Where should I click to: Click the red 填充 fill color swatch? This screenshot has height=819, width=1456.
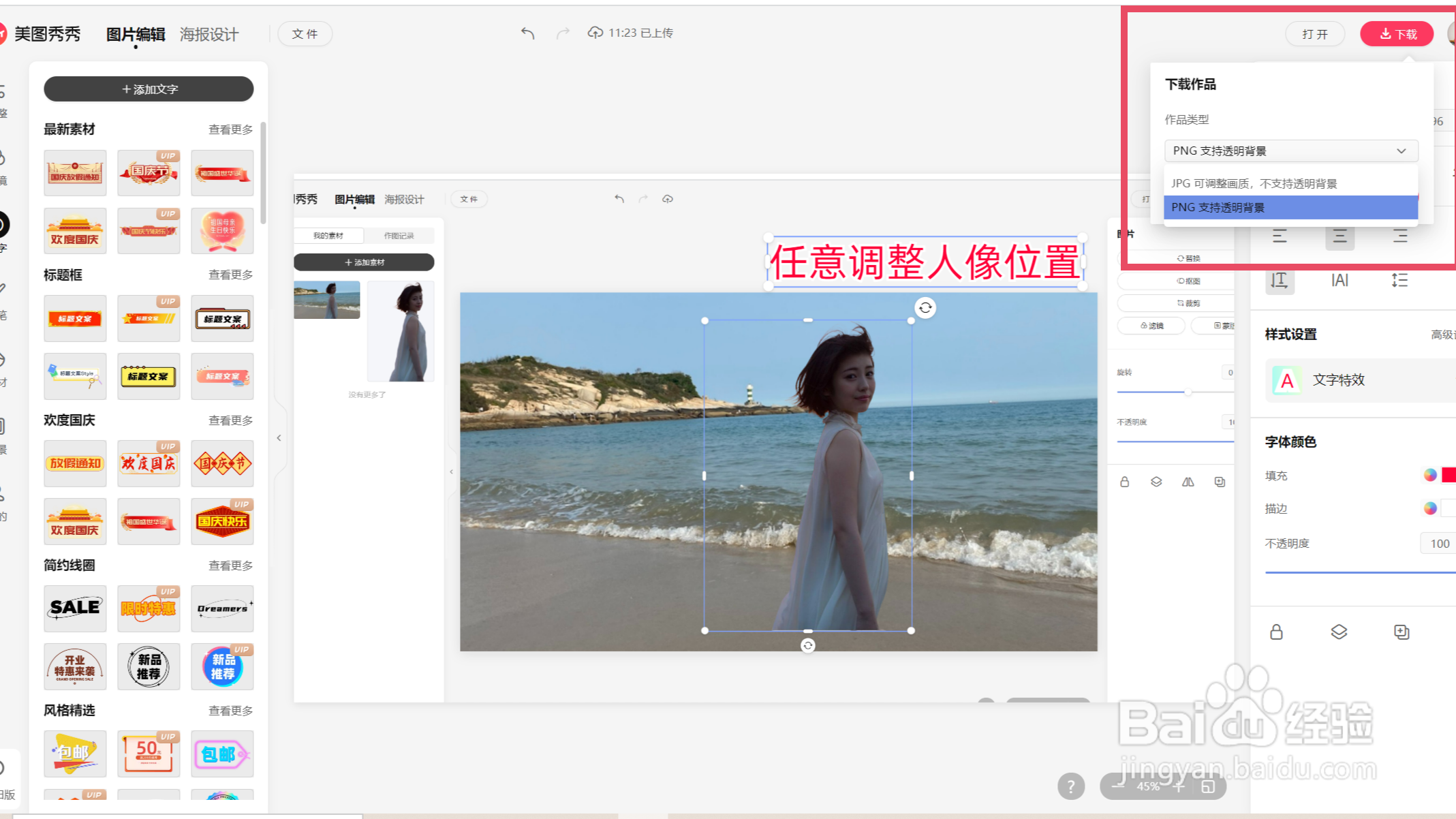1449,475
